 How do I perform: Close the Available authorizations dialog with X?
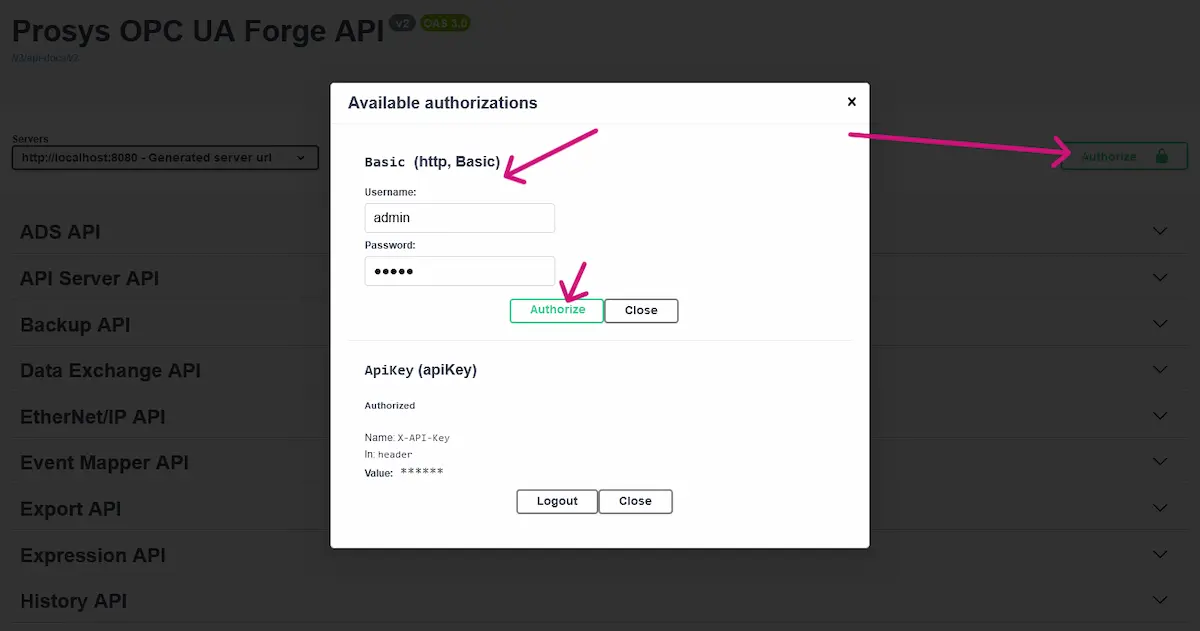click(852, 102)
